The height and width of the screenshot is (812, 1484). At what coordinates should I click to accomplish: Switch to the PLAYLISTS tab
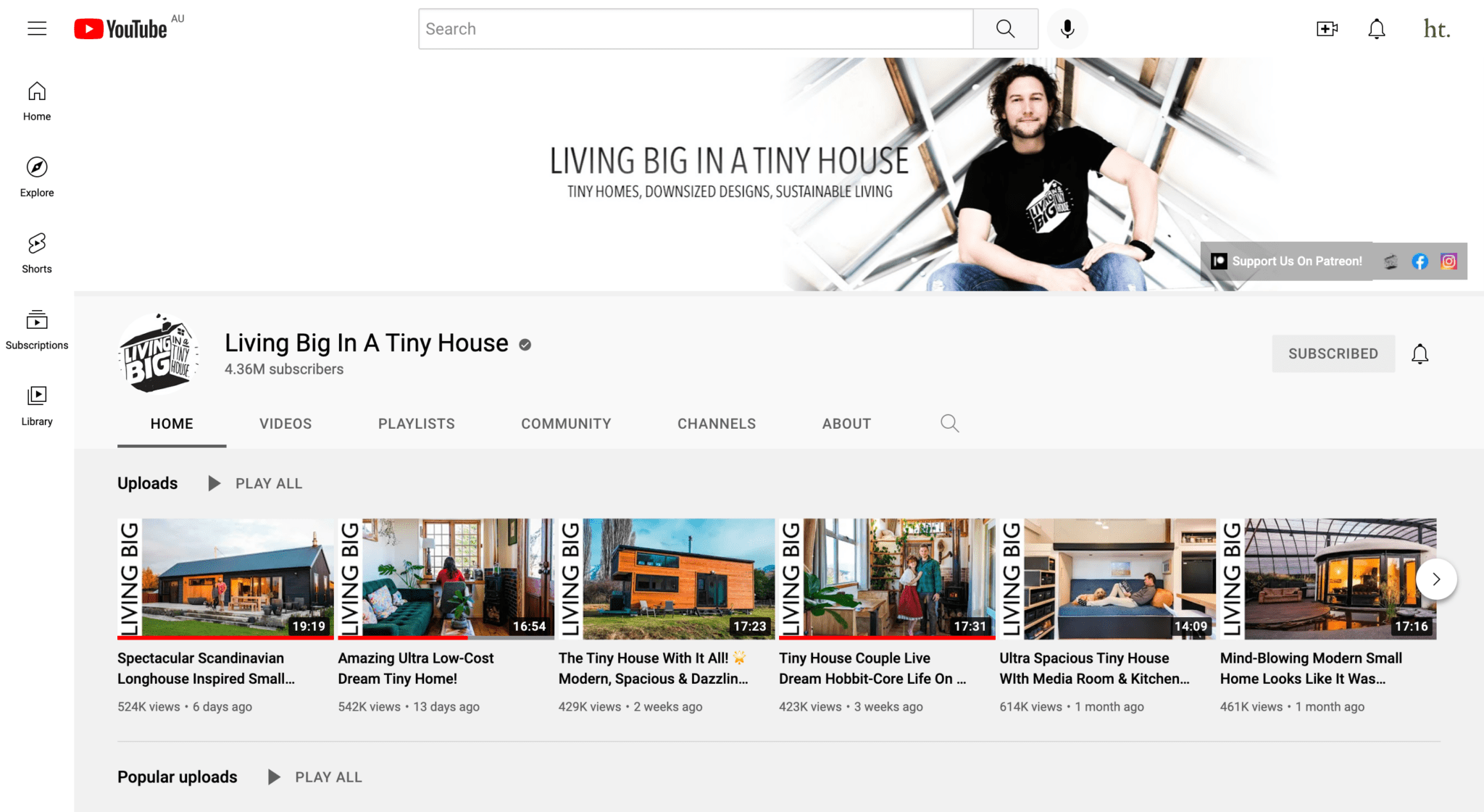417,424
